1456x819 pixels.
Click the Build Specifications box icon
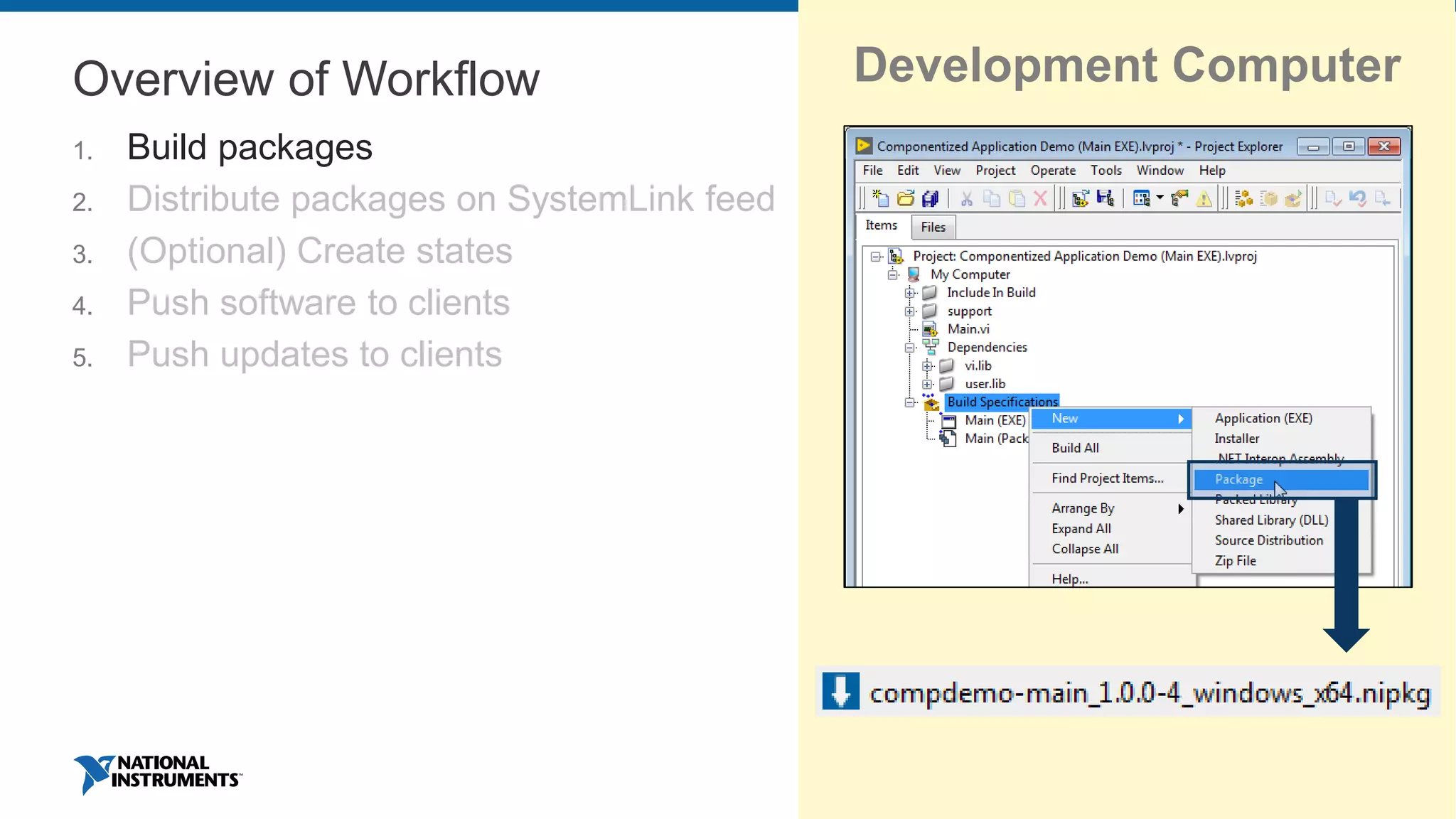coord(931,402)
